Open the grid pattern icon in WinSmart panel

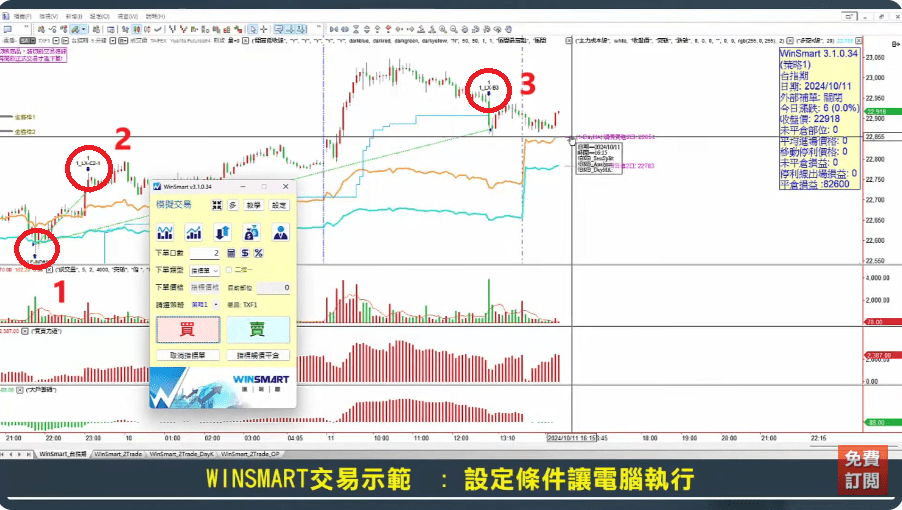[216, 205]
